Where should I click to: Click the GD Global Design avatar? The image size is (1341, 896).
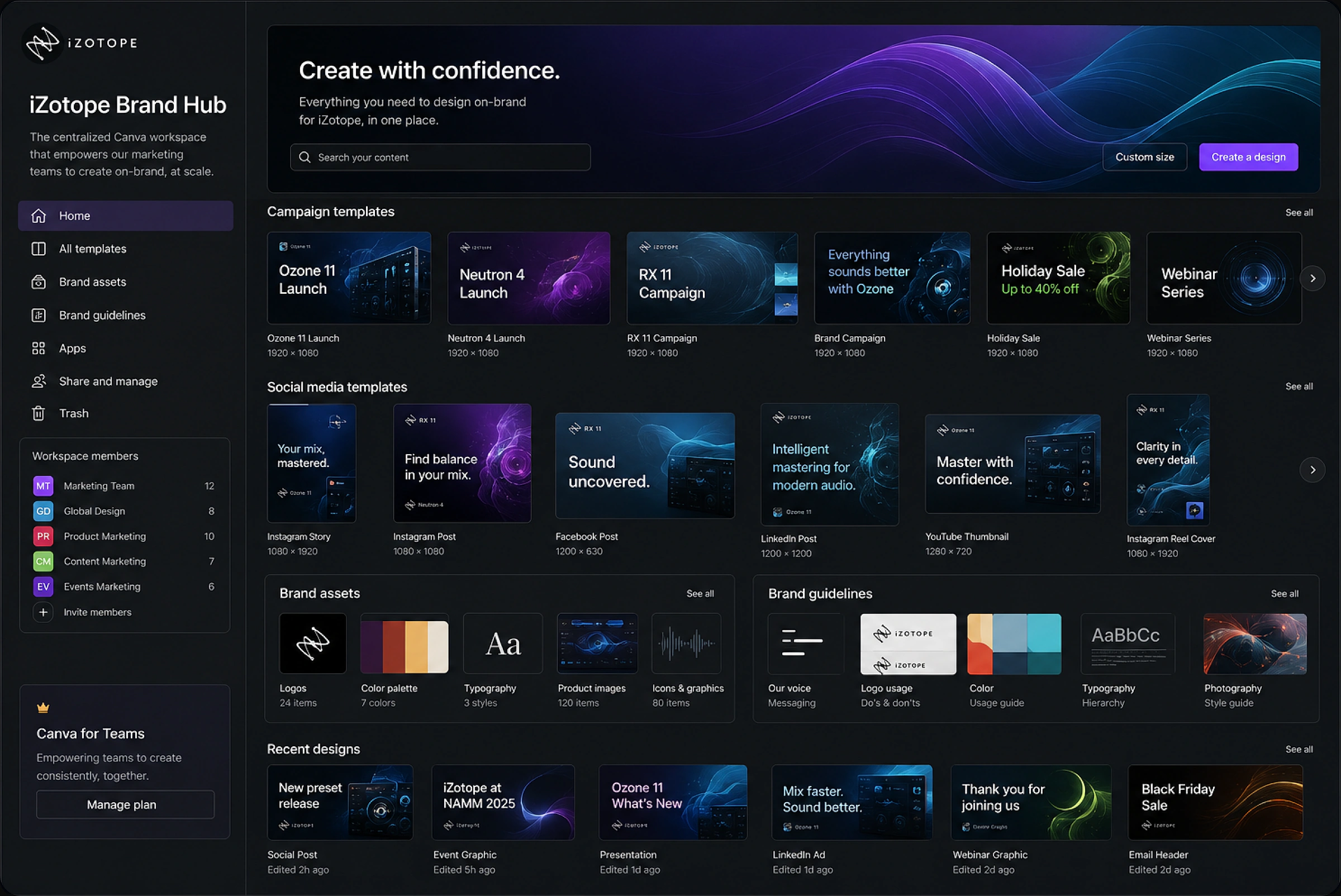coord(44,511)
